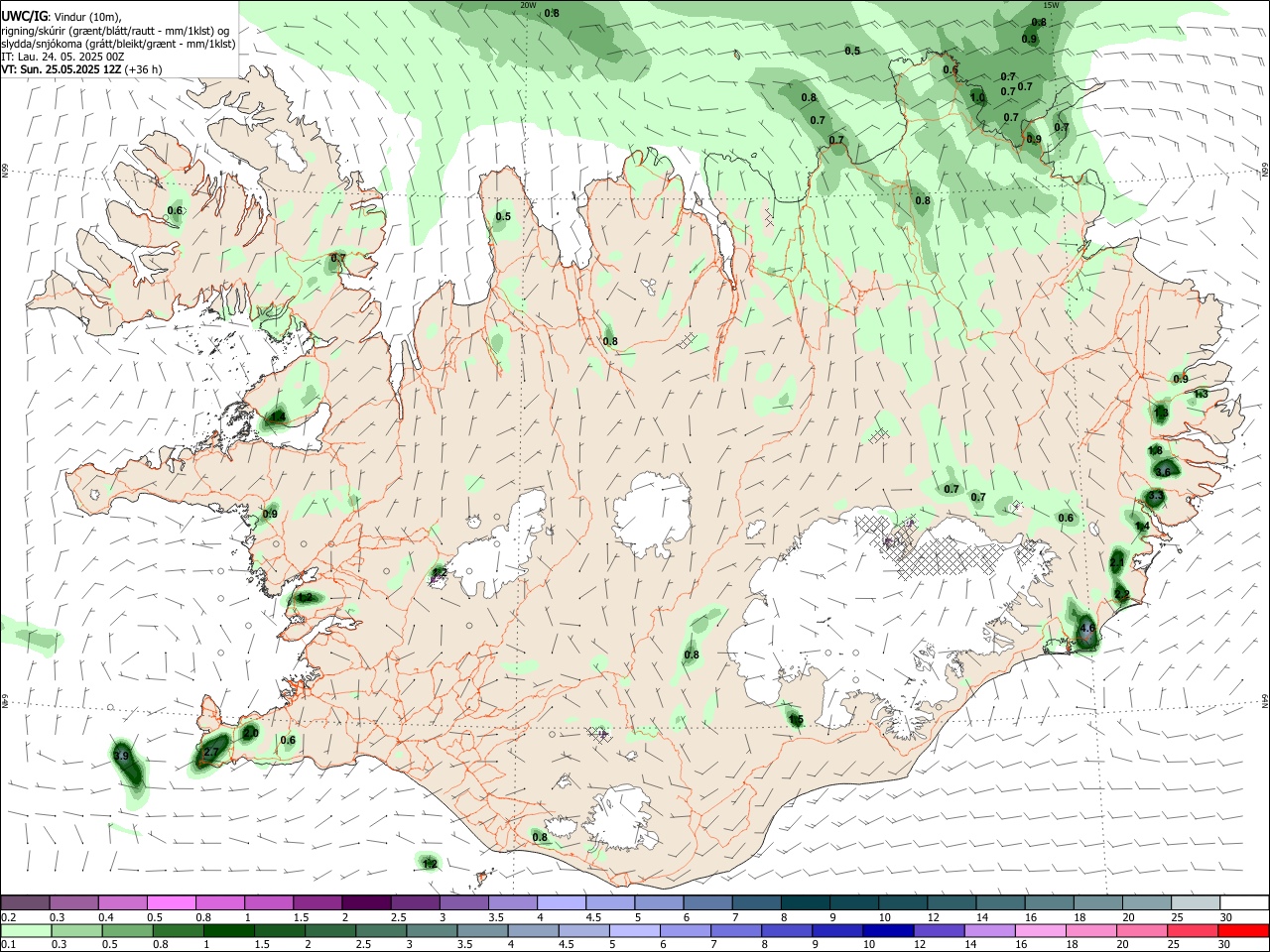Select the 'slydda/snjókoma' legend description line
Screen dimensions: 1270x952
click(x=118, y=44)
